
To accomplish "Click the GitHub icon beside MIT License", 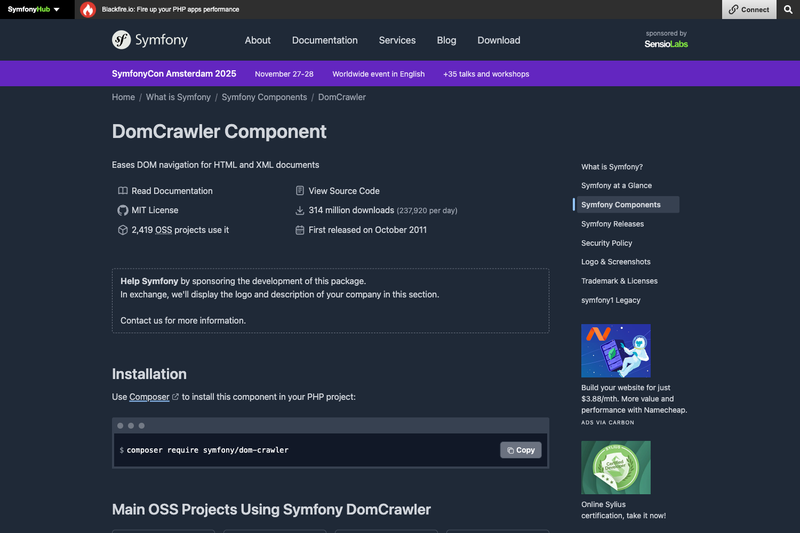I will click(x=122, y=210).
